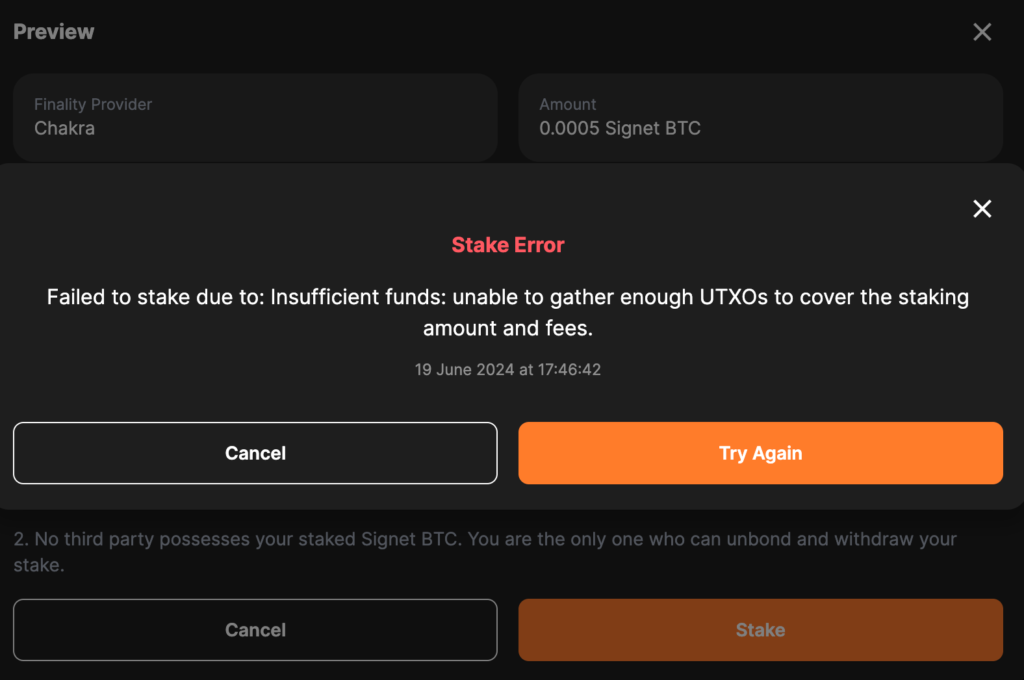1024x680 pixels.
Task: Click the Chakra provider name
Action: pos(65,128)
